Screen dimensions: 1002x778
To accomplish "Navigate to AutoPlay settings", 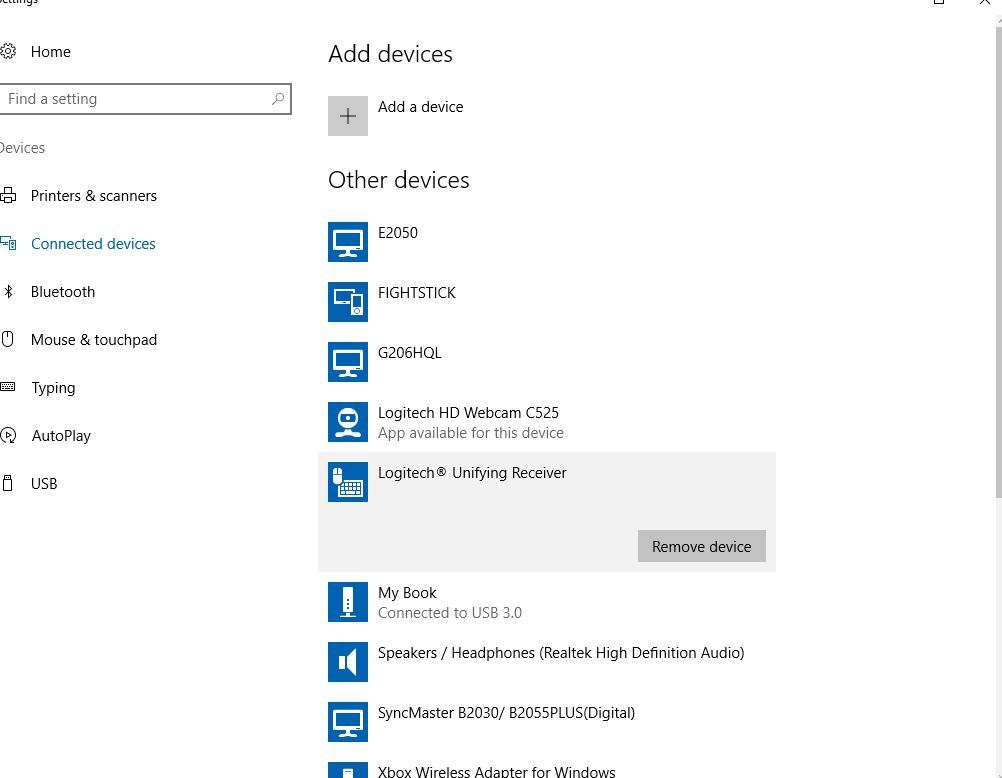I will [x=60, y=436].
